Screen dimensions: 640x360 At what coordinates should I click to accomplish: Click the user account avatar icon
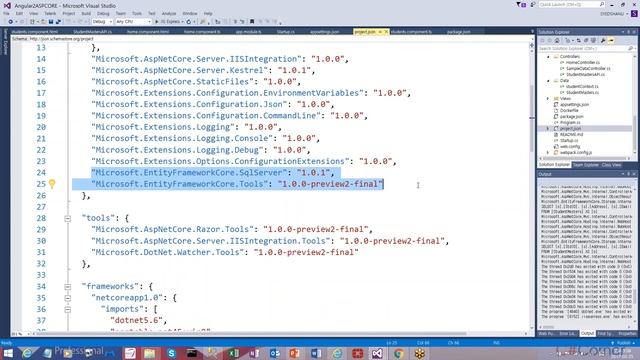634,13
